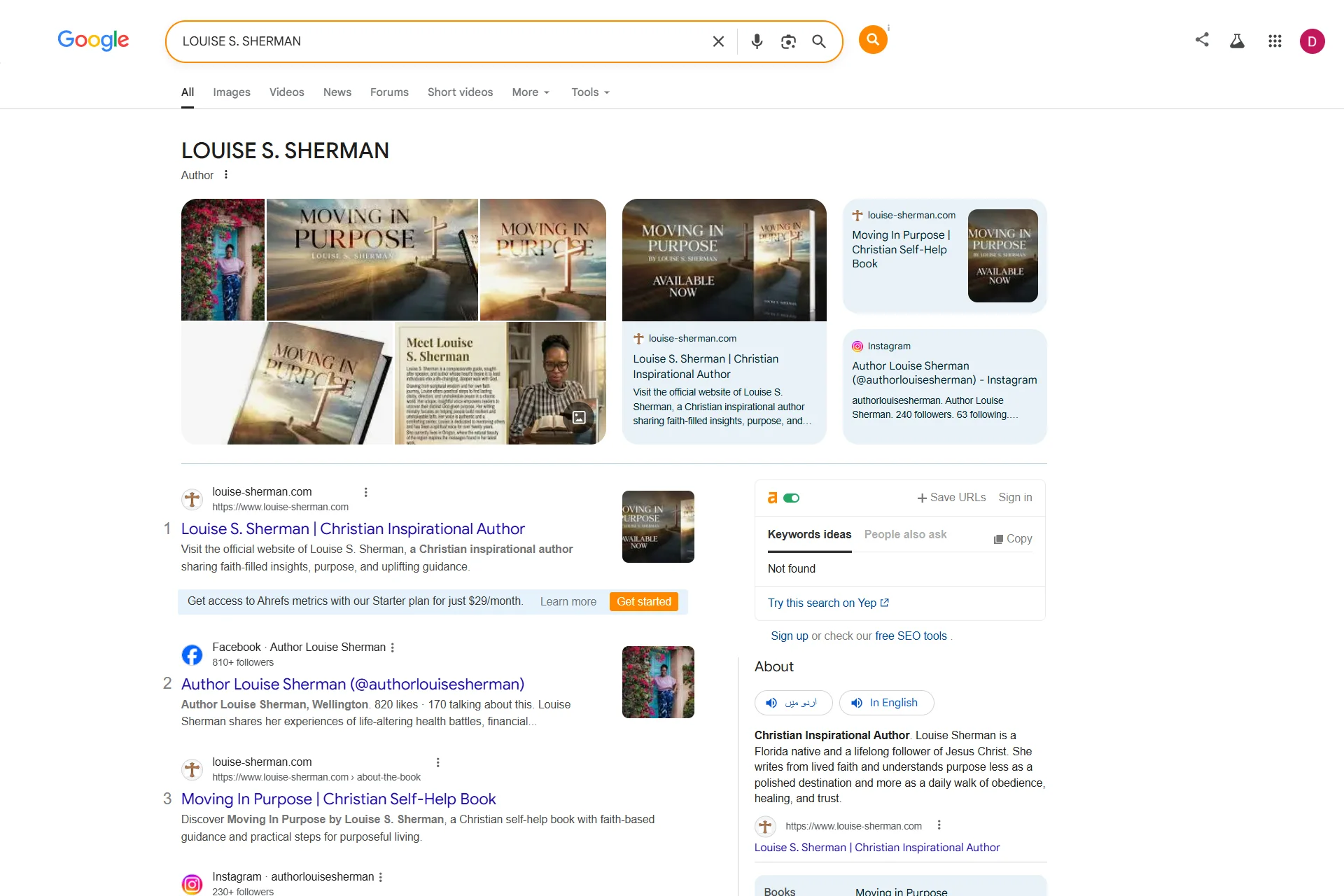Click the Get started button

pos(644,602)
